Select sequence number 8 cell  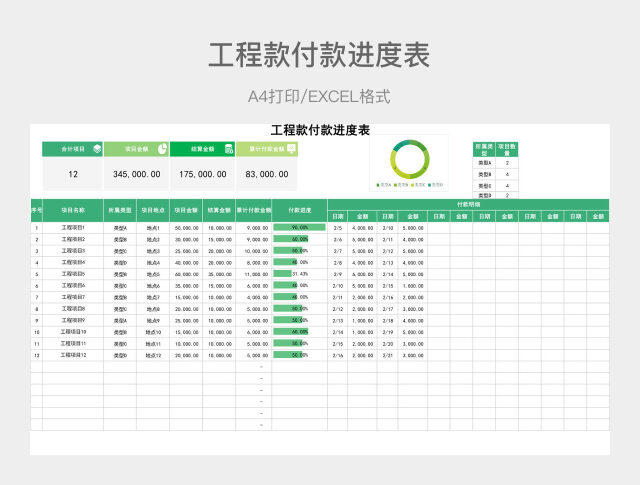pyautogui.click(x=37, y=309)
